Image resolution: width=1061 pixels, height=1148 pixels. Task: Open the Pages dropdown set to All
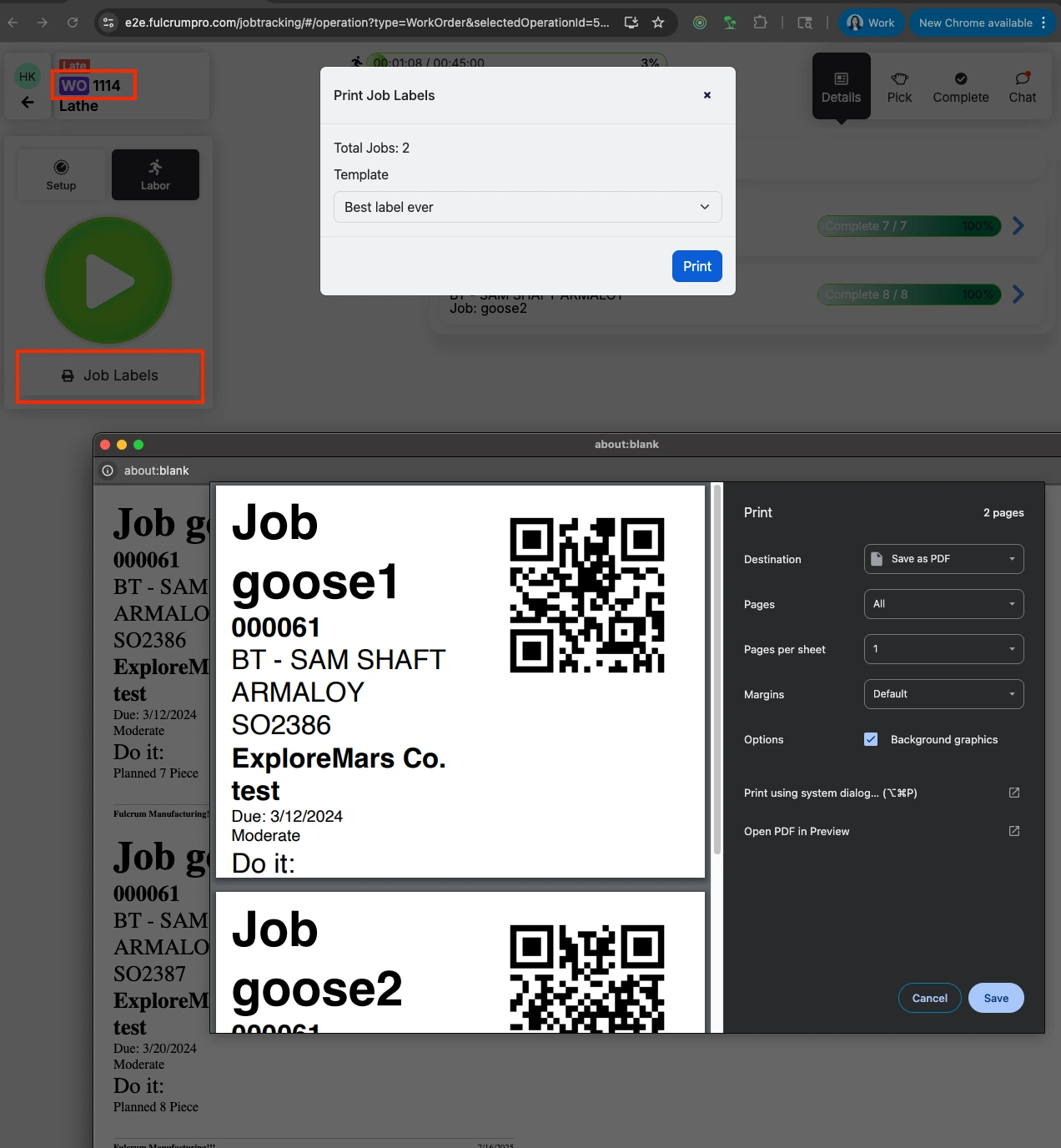pos(943,604)
